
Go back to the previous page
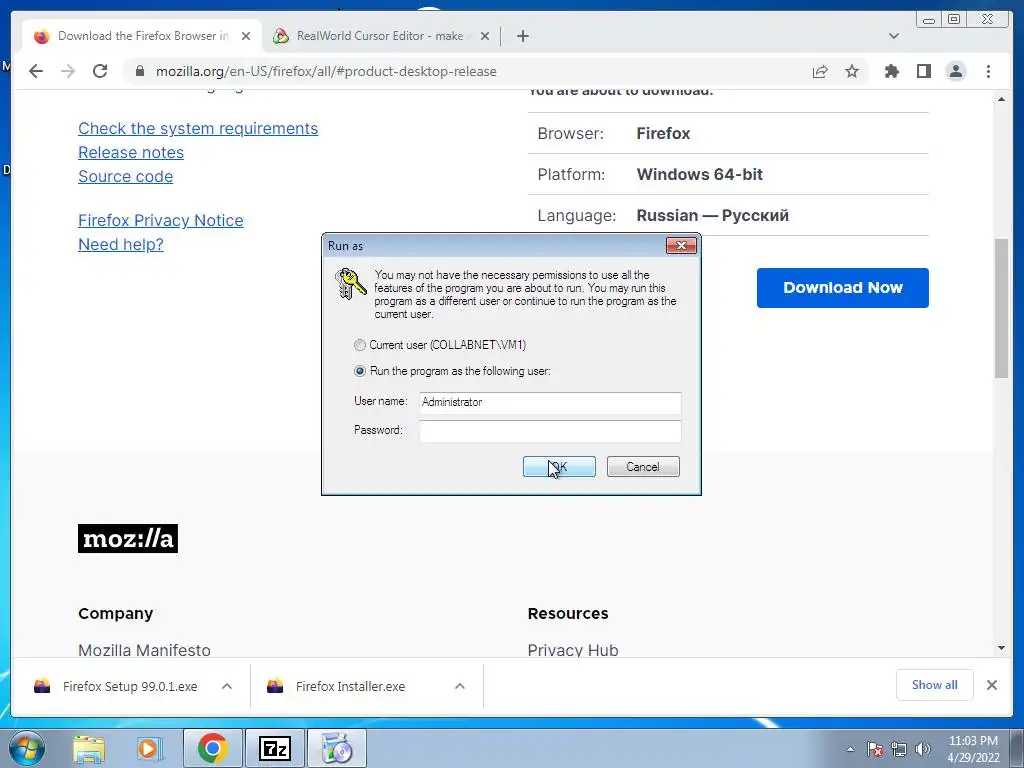coord(36,71)
